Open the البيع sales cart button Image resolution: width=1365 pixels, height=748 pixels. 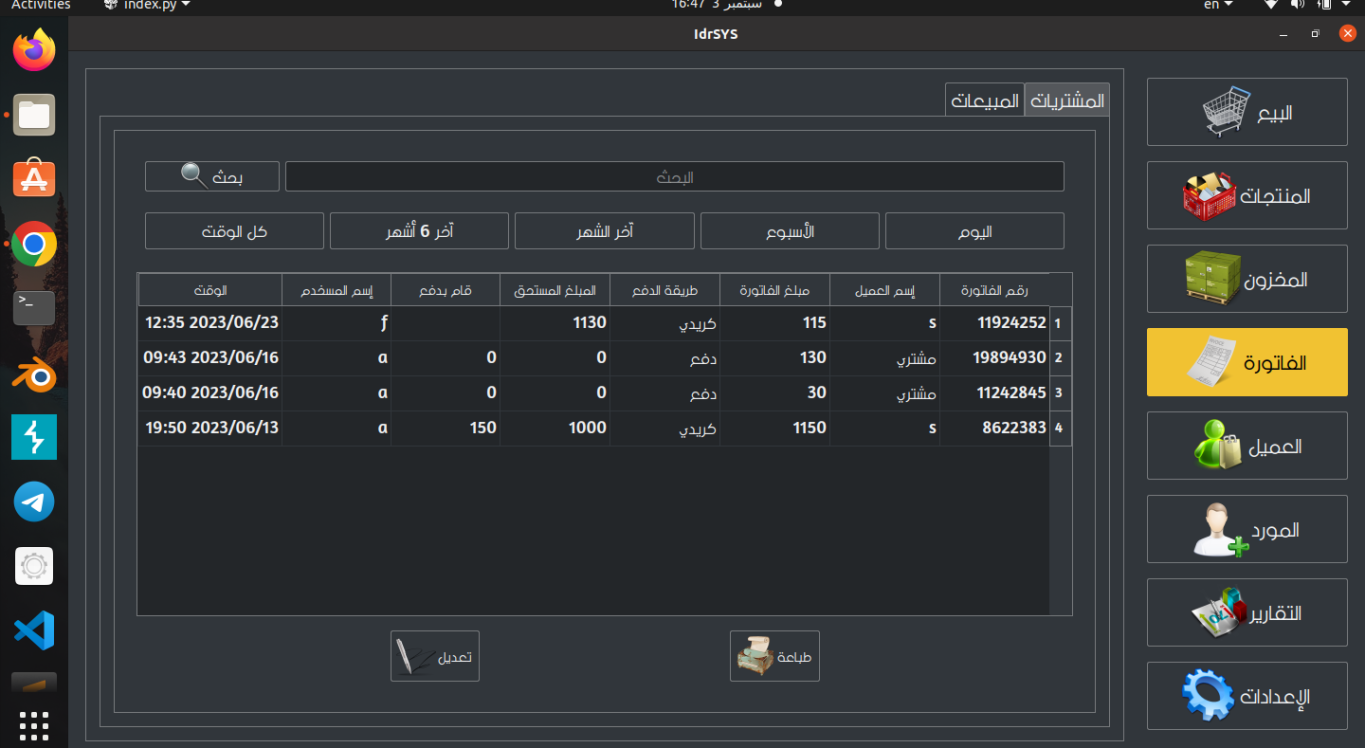(1247, 112)
